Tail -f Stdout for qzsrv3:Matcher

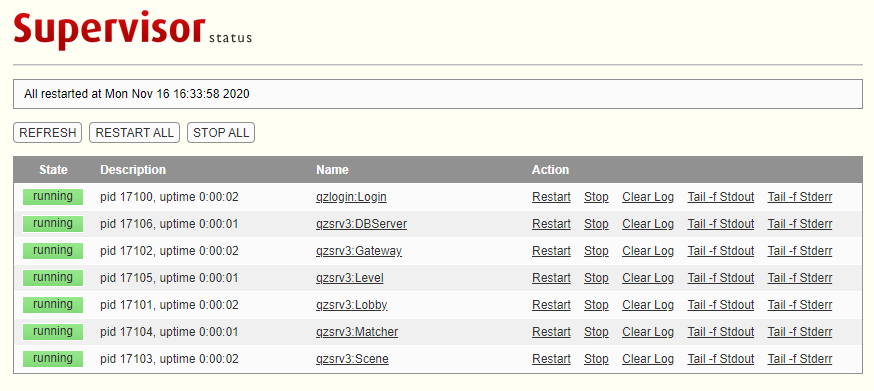(721, 332)
